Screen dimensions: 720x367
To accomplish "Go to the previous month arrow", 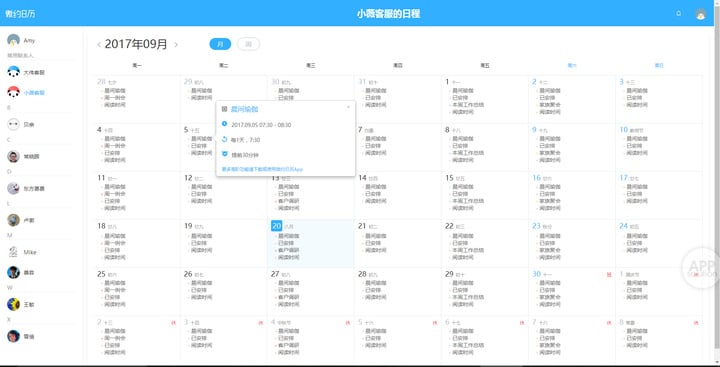I will pos(99,45).
